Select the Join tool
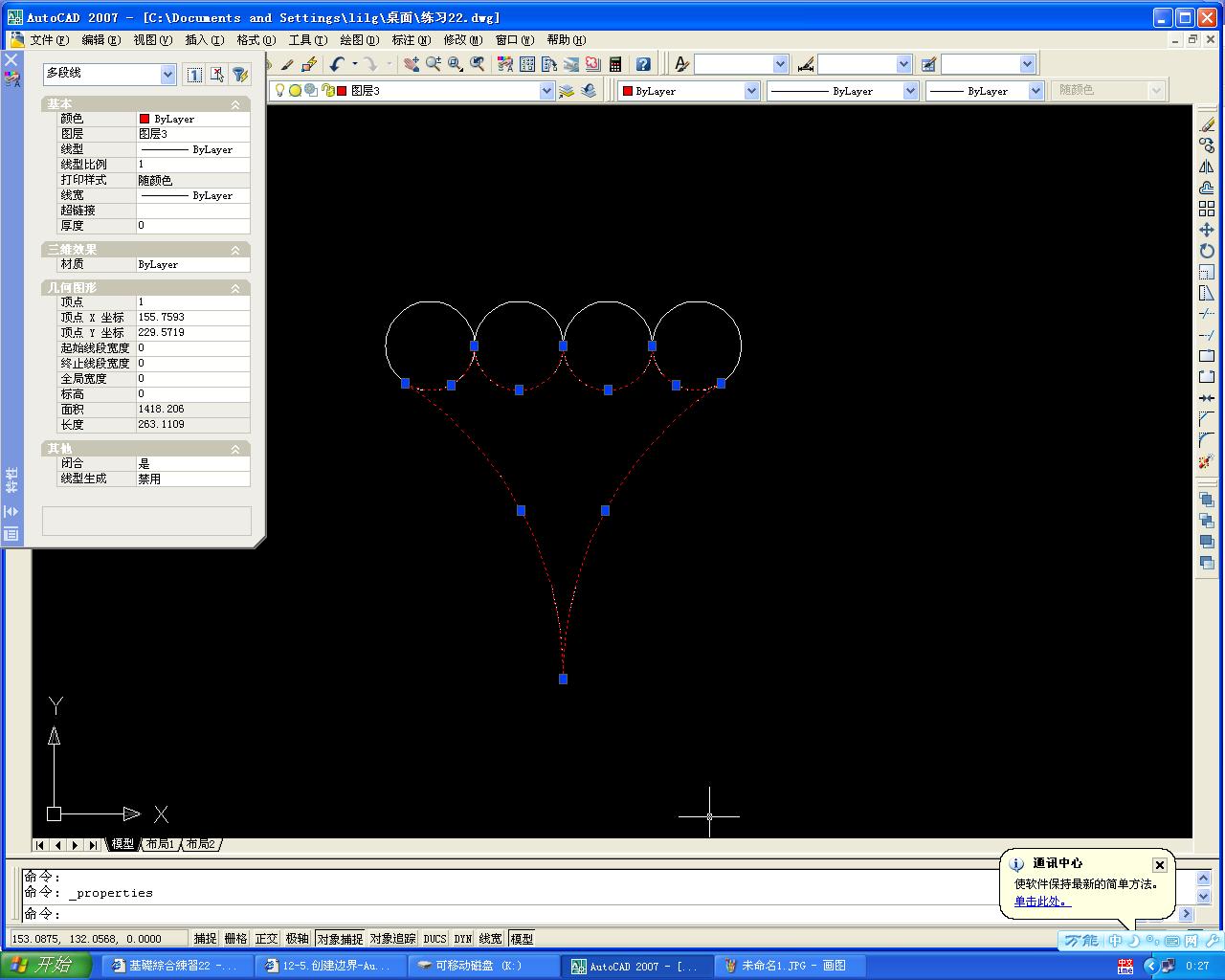This screenshot has height=980, width=1225. 1207,398
